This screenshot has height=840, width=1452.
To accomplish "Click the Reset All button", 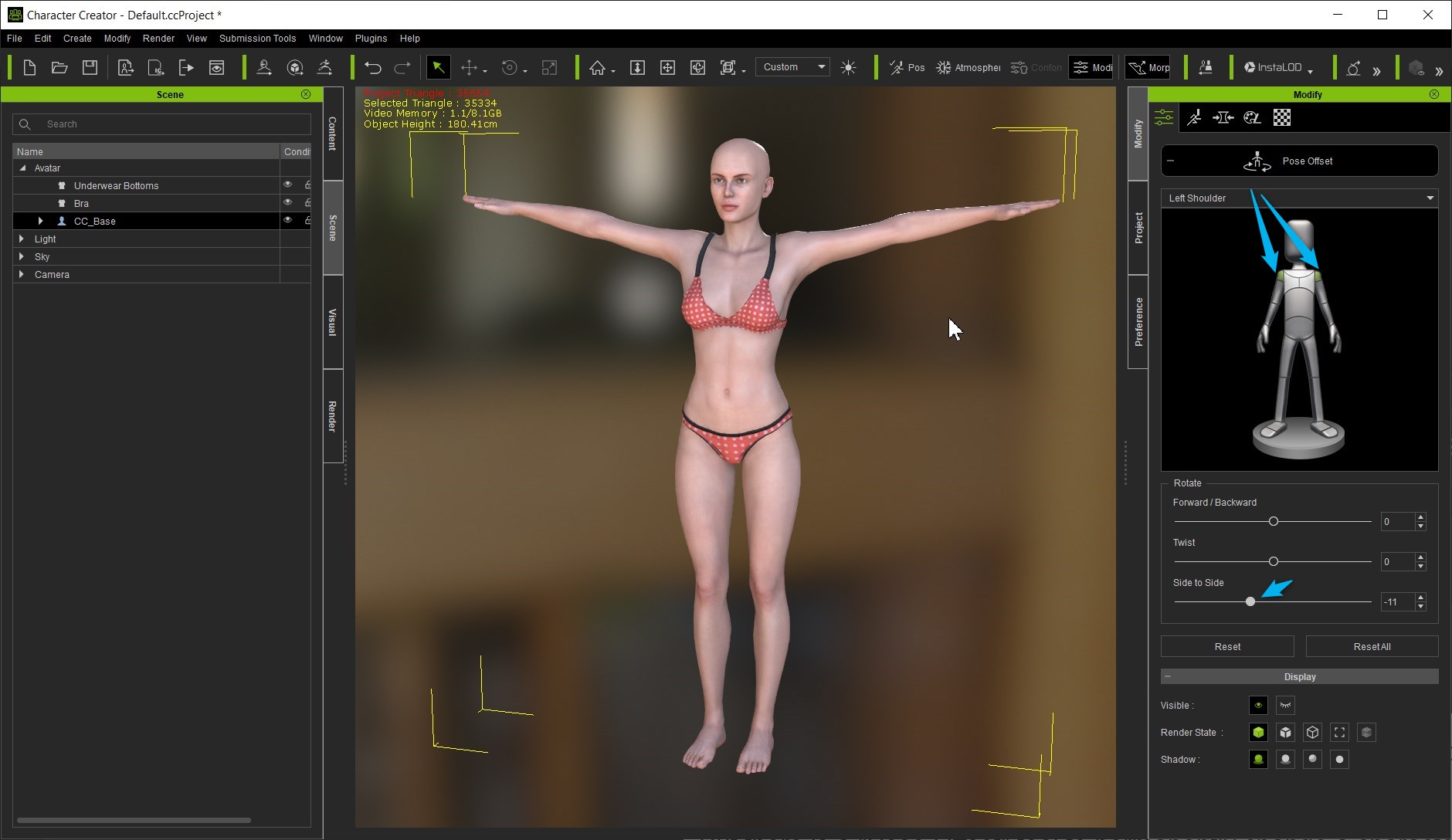I will tap(1372, 646).
